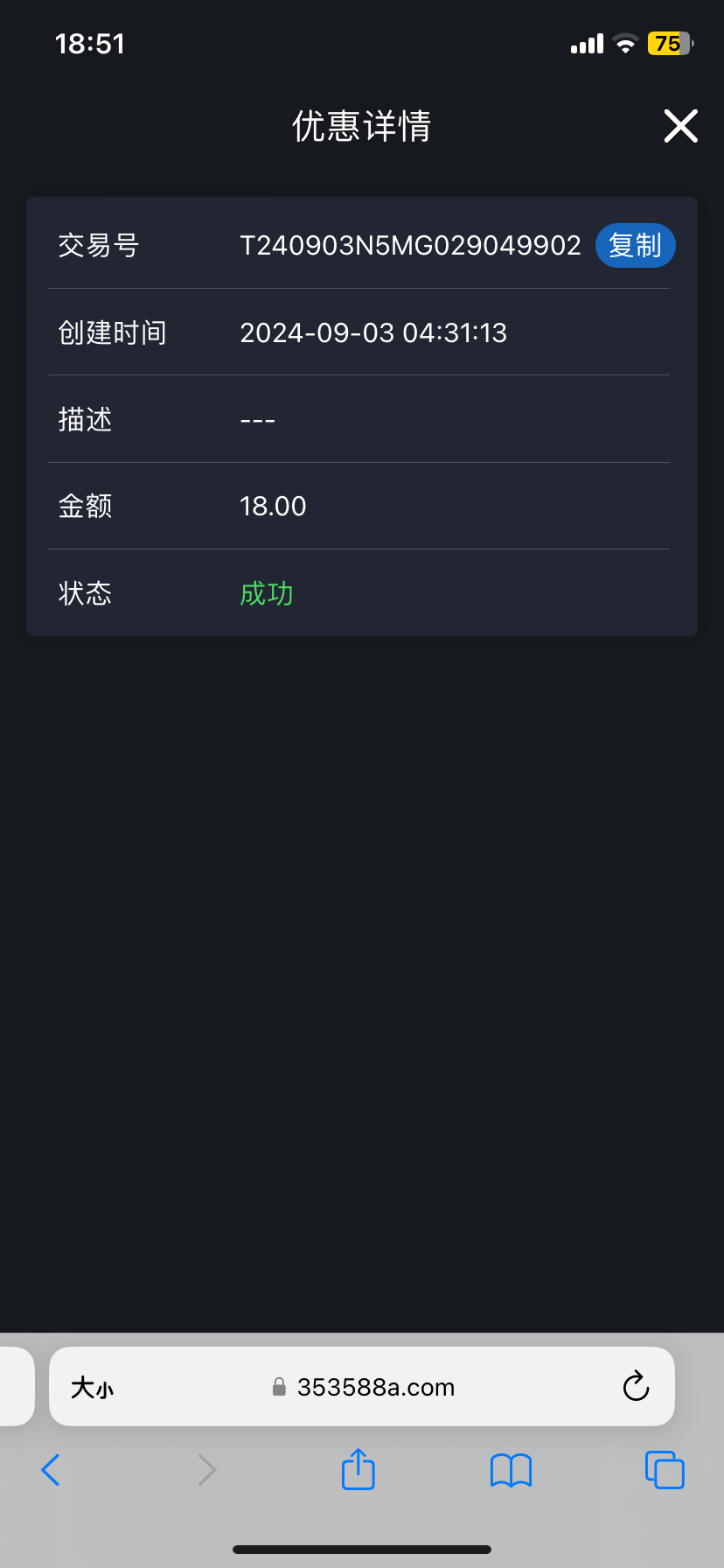
Task: Tap the lock icon in address bar
Action: pos(280,1387)
